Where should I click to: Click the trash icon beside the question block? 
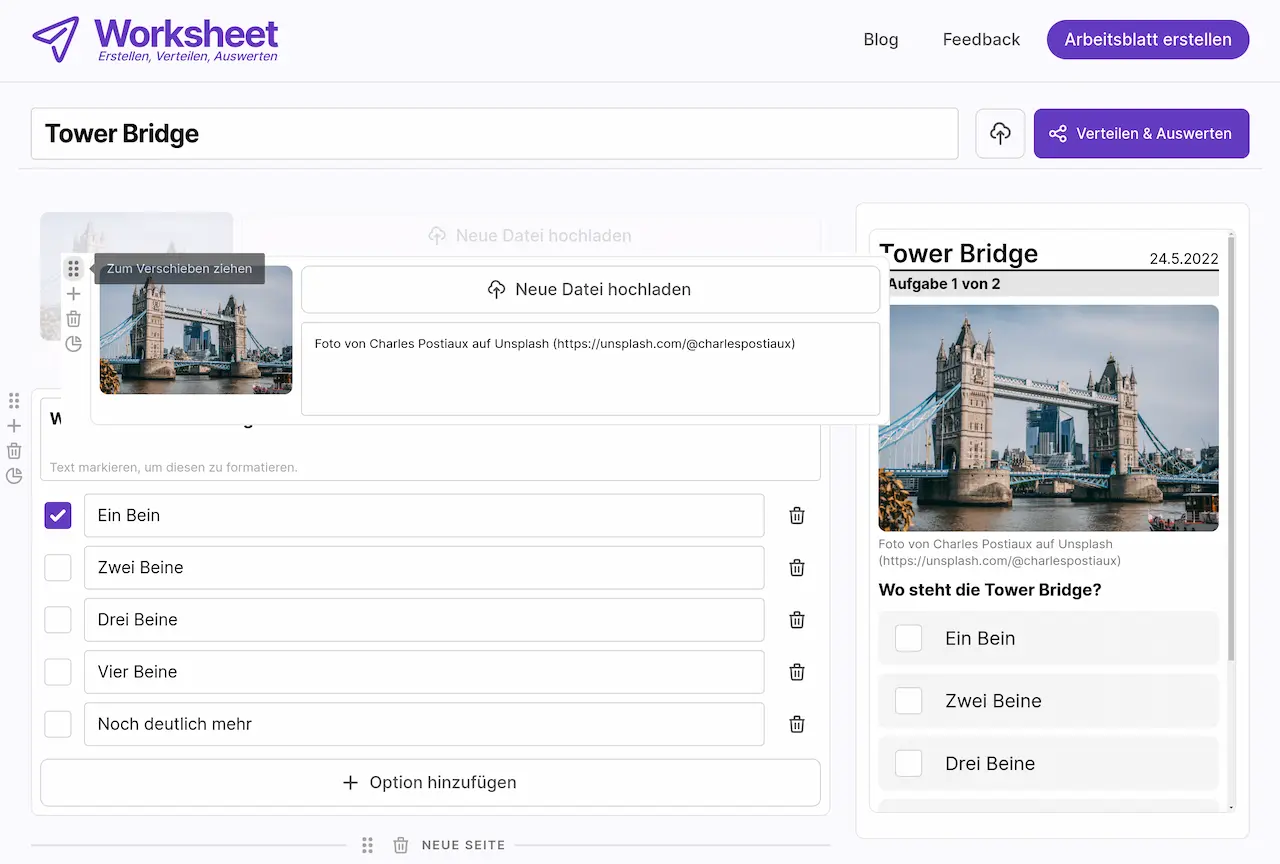tap(14, 451)
